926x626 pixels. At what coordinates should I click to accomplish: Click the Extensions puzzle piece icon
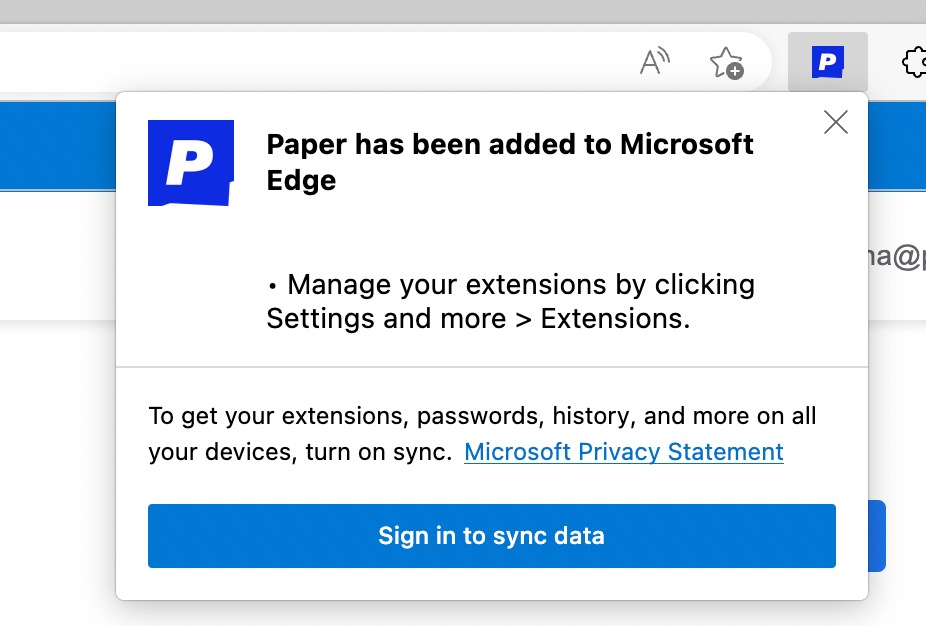pyautogui.click(x=914, y=62)
